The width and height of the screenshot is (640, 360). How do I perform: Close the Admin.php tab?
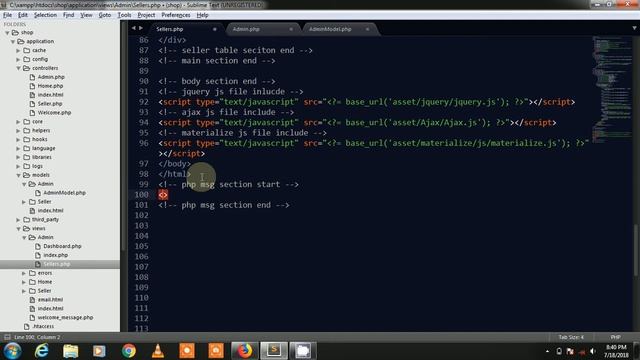[291, 29]
